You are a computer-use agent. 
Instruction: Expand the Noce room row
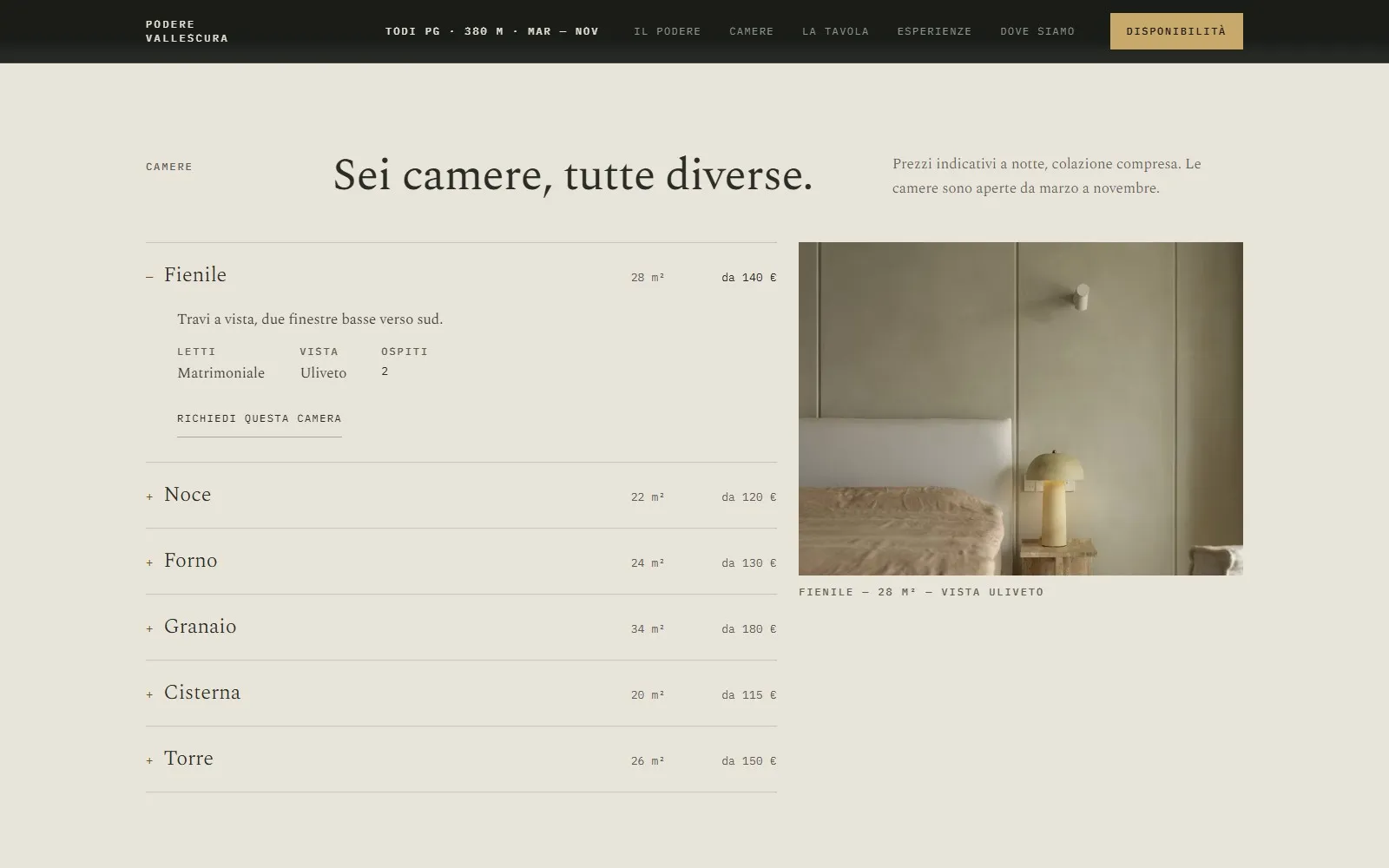461,496
